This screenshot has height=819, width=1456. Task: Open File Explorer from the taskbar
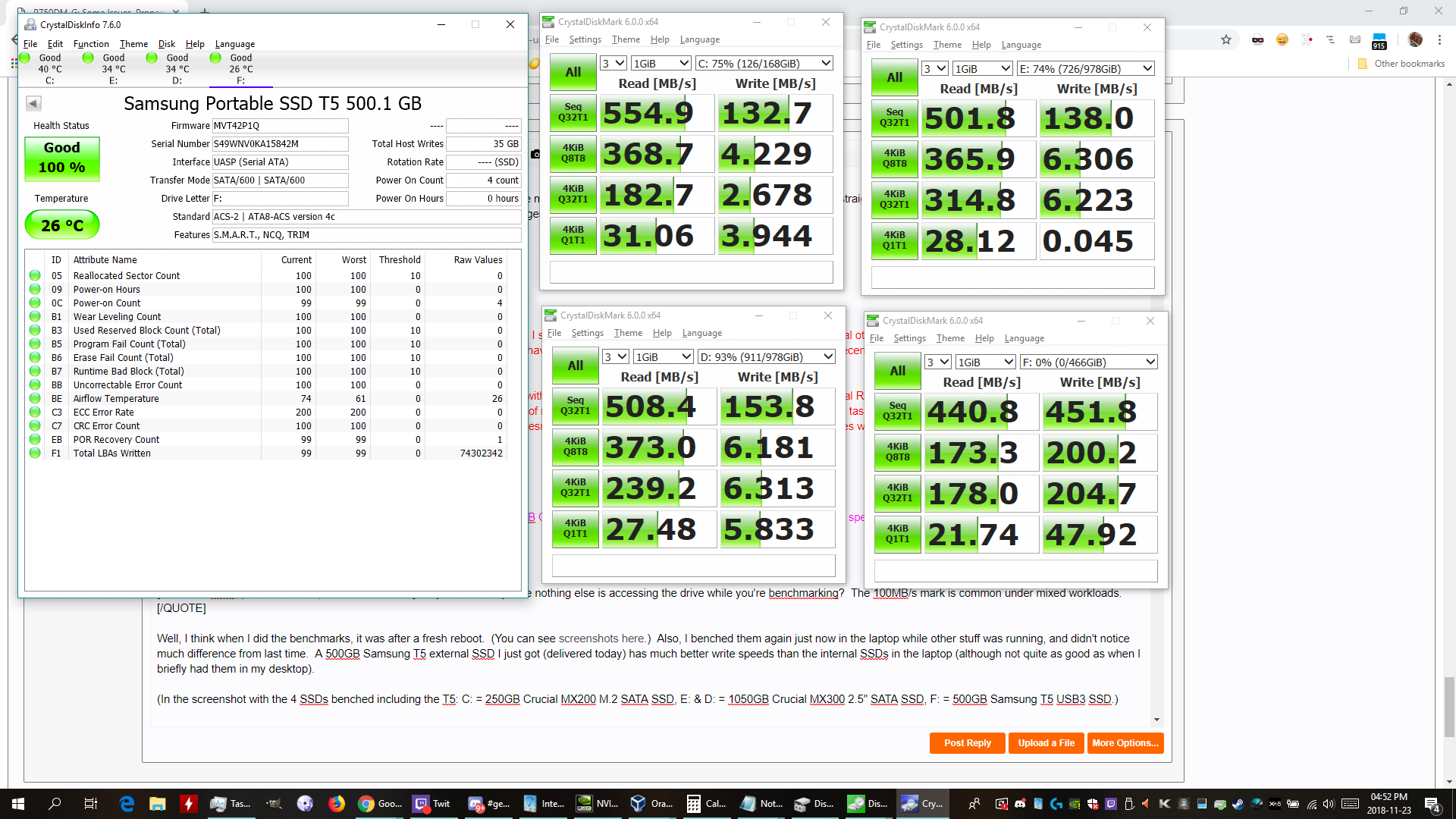pos(158,804)
